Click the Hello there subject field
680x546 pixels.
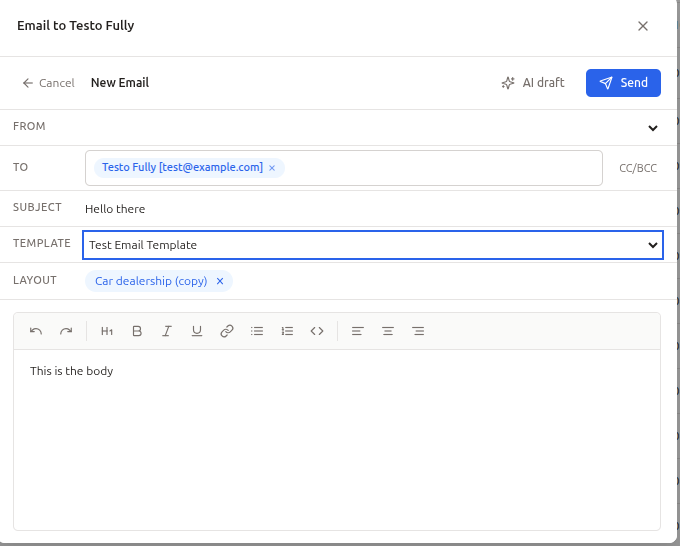click(x=373, y=209)
